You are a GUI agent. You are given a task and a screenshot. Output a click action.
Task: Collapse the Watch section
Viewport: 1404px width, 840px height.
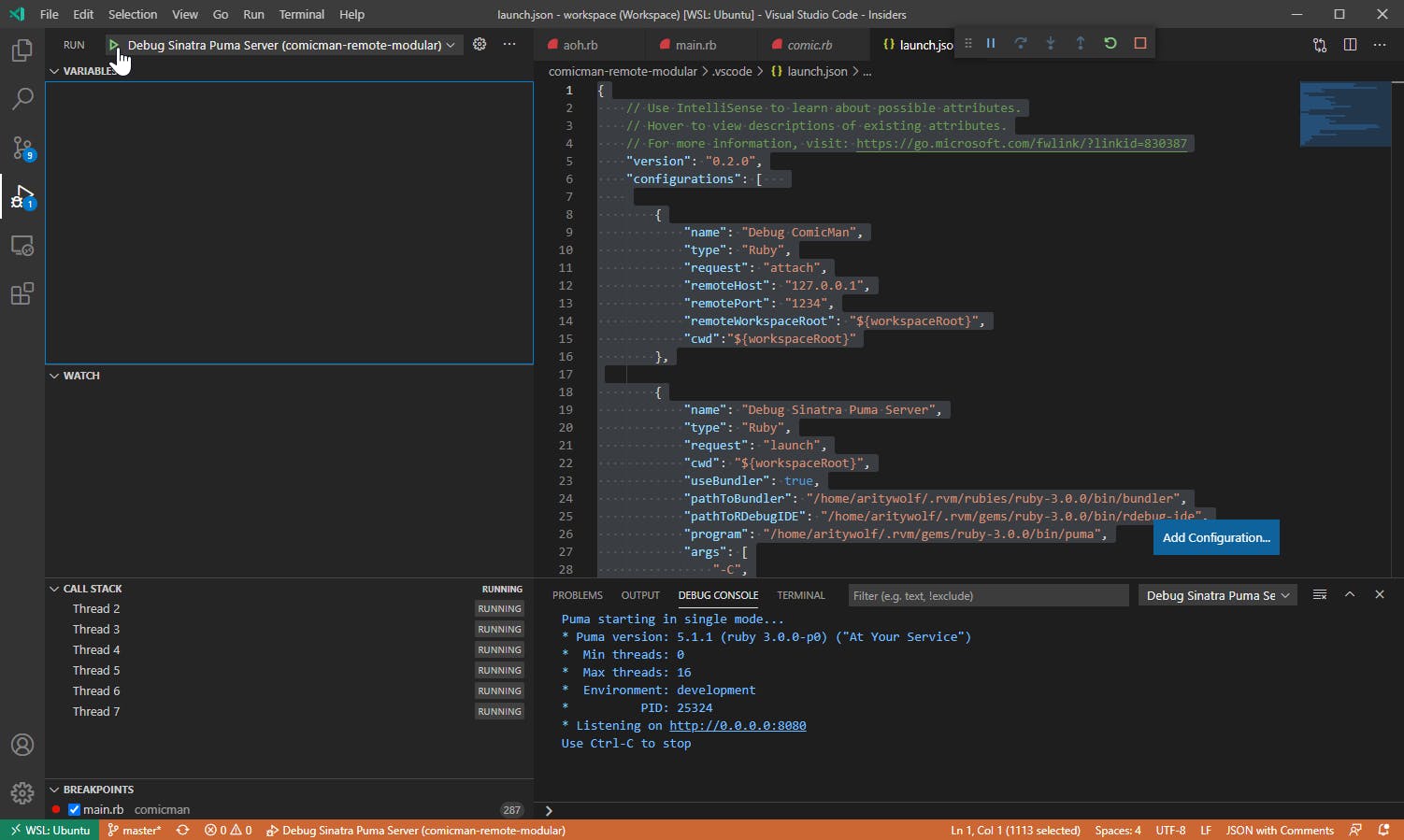[x=54, y=376]
